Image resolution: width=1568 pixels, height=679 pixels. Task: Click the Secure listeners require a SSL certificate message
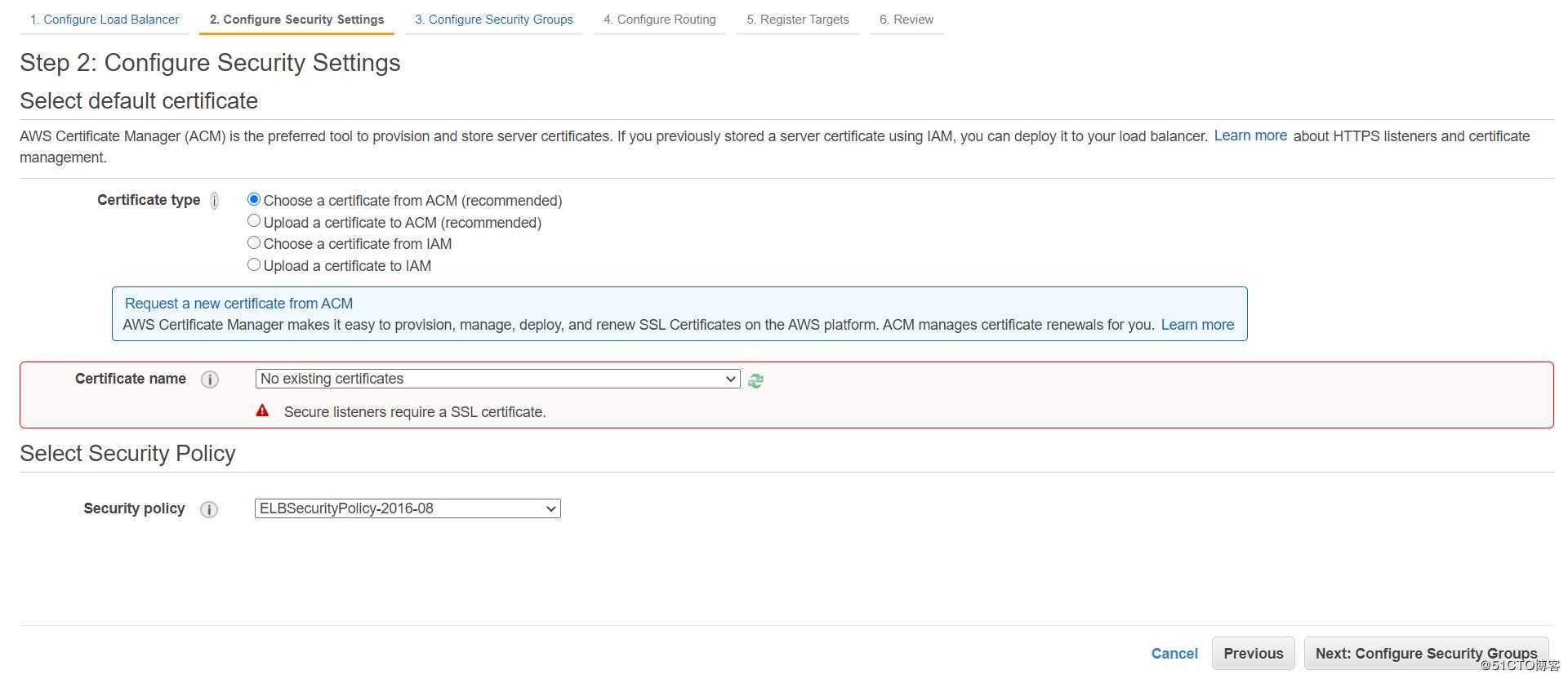(x=415, y=412)
